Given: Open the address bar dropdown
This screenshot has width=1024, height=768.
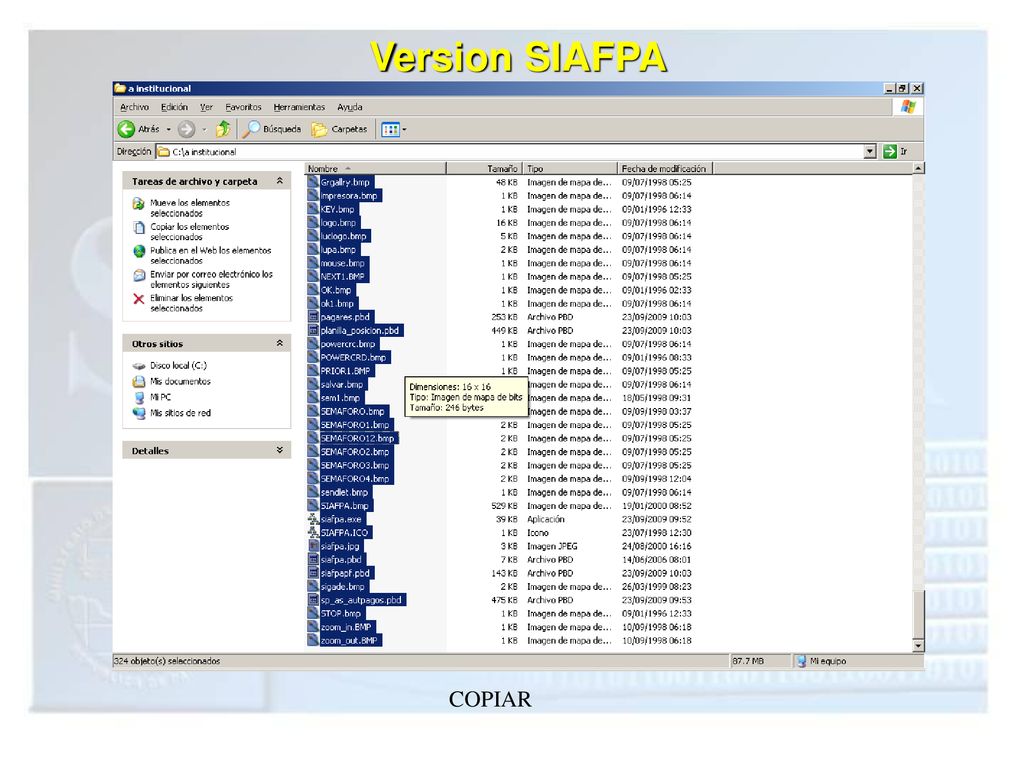Looking at the screenshot, I should click(870, 152).
